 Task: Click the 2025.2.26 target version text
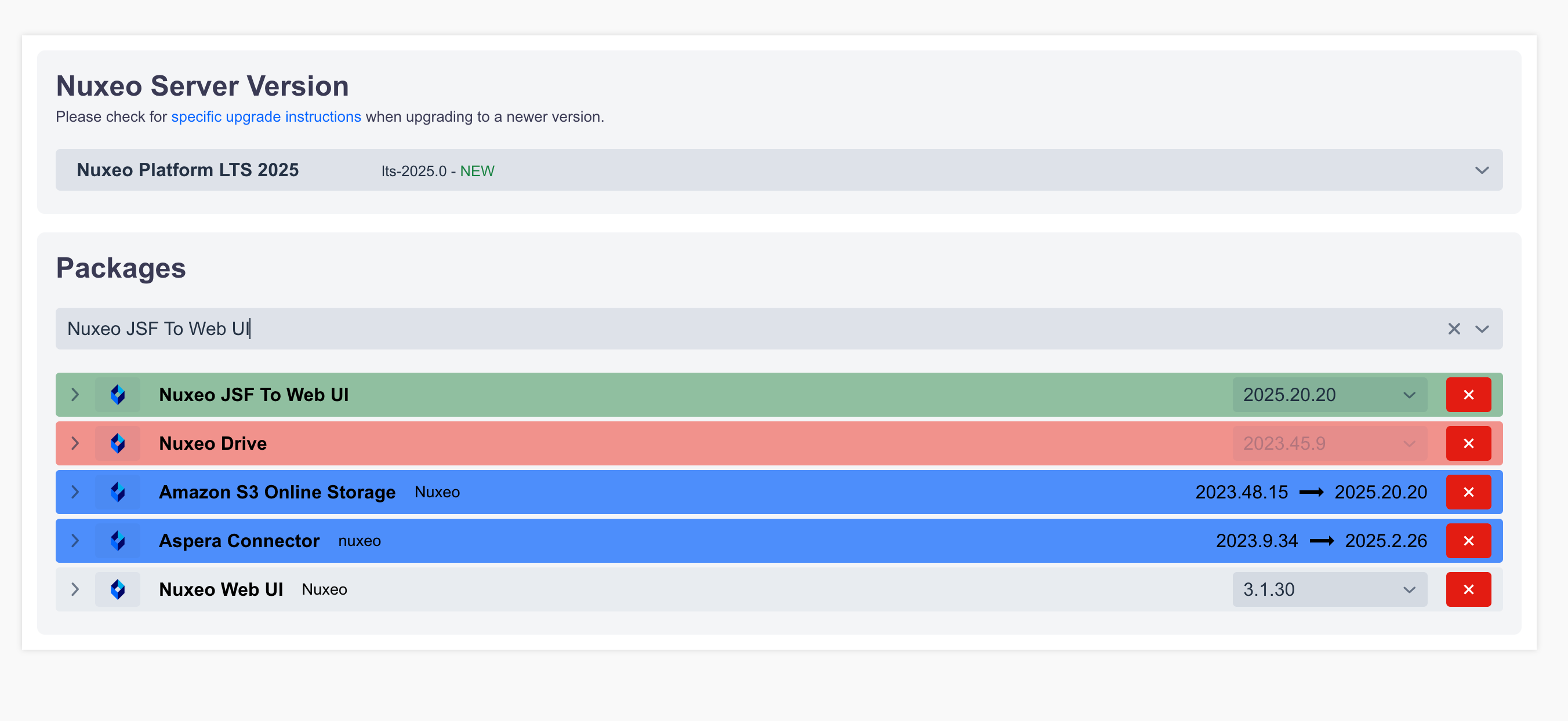[1385, 541]
